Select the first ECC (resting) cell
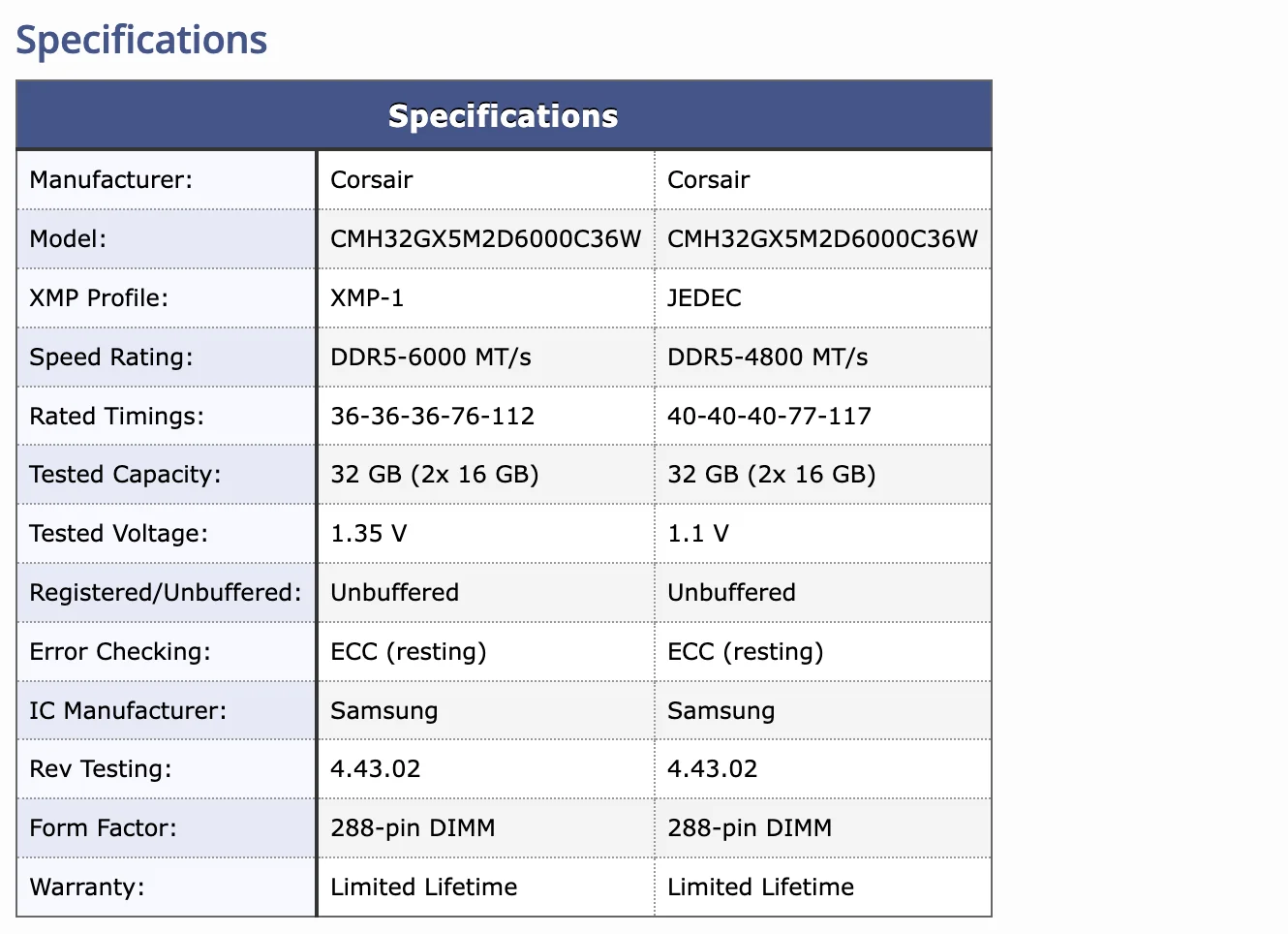The height and width of the screenshot is (934, 1288). coord(486,652)
